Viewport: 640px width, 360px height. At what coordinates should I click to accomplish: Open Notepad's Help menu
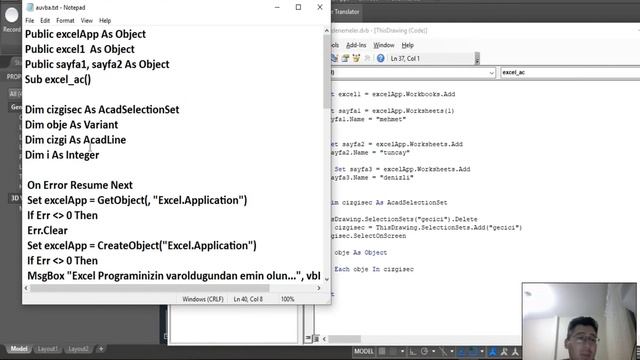click(x=105, y=20)
